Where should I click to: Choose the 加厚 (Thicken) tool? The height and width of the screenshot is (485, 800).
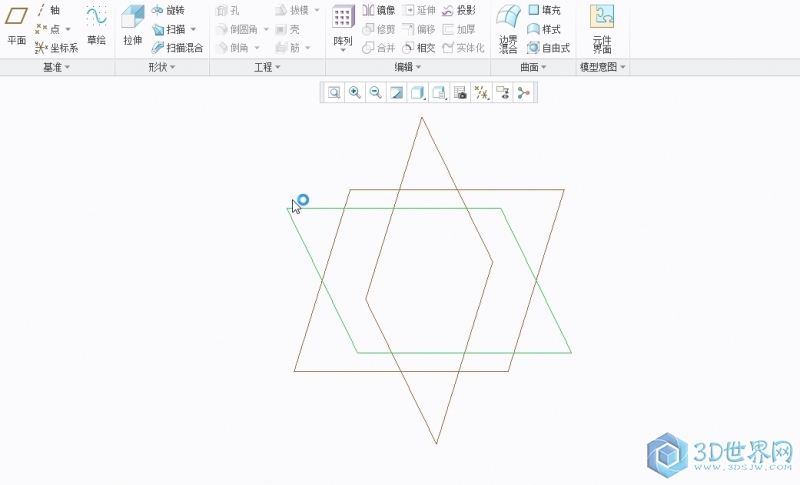tap(459, 29)
